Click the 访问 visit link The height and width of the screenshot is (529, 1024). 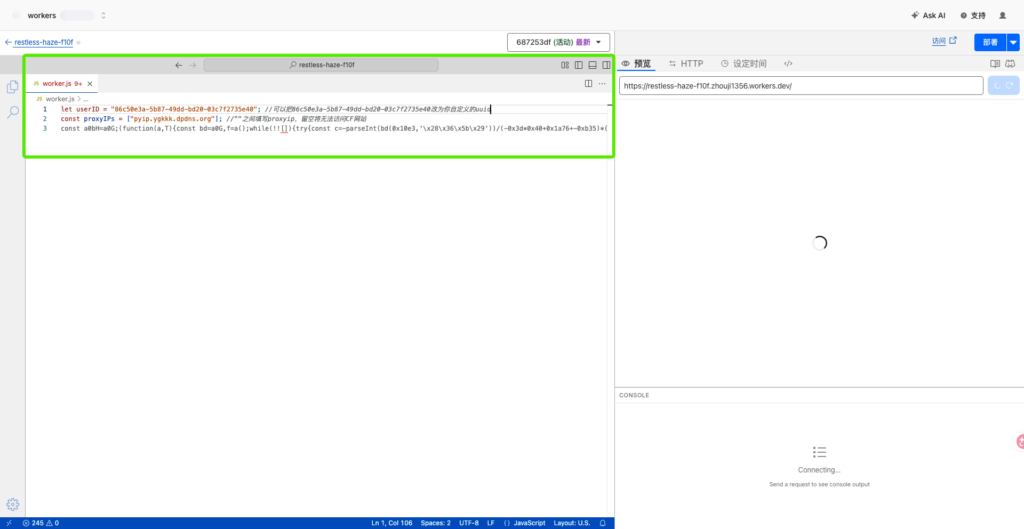(x=944, y=41)
